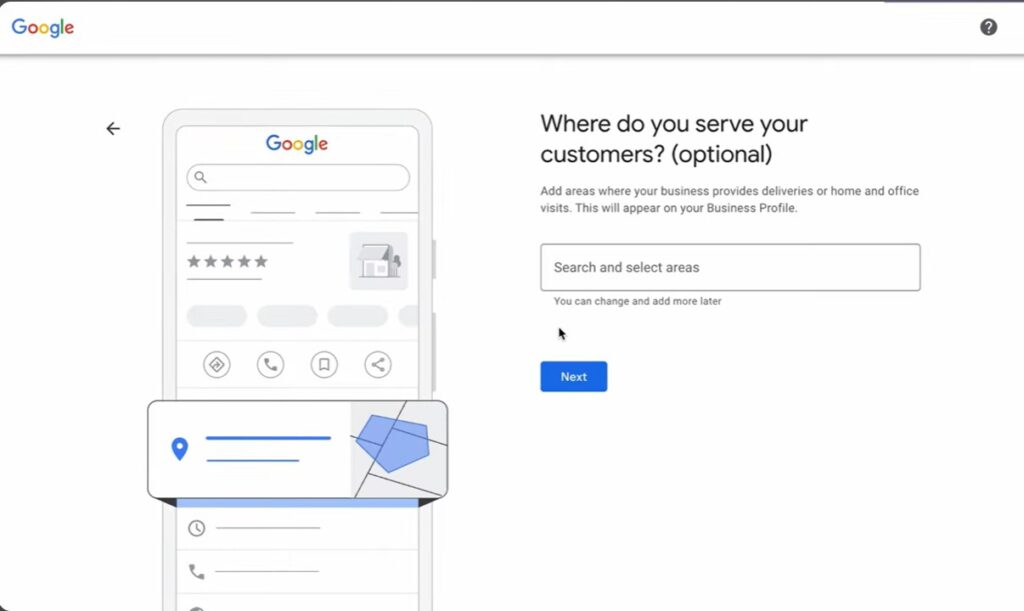Open the help question mark icon

[x=988, y=27]
